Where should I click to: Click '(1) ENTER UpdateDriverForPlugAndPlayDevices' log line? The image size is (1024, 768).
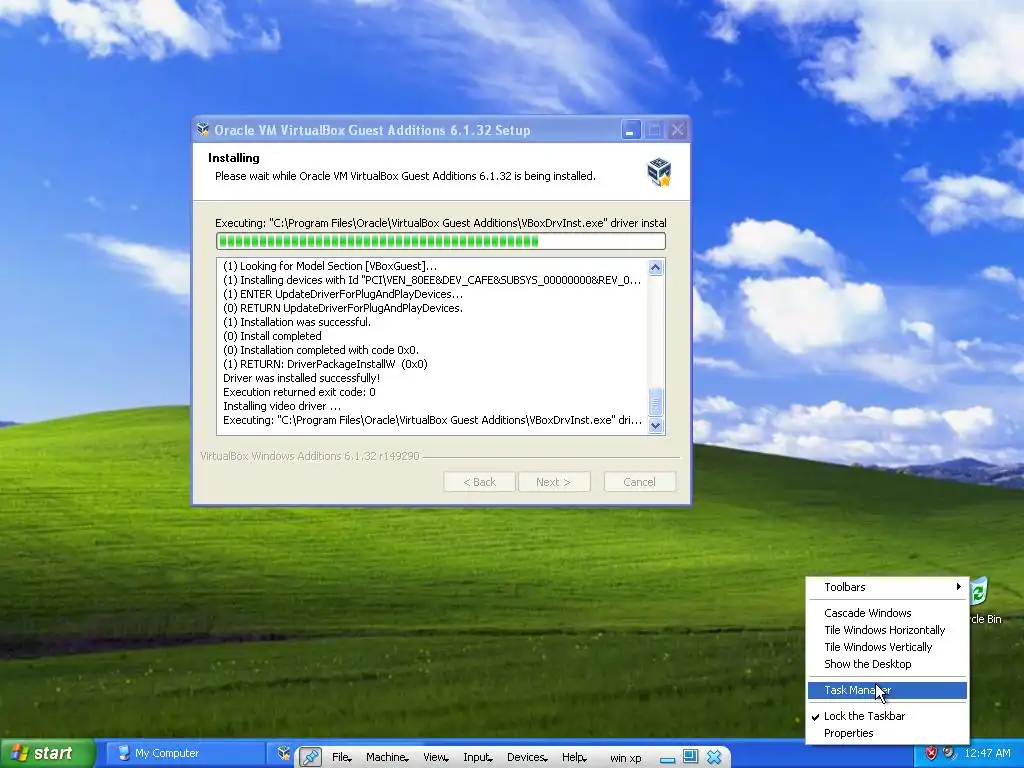click(343, 294)
